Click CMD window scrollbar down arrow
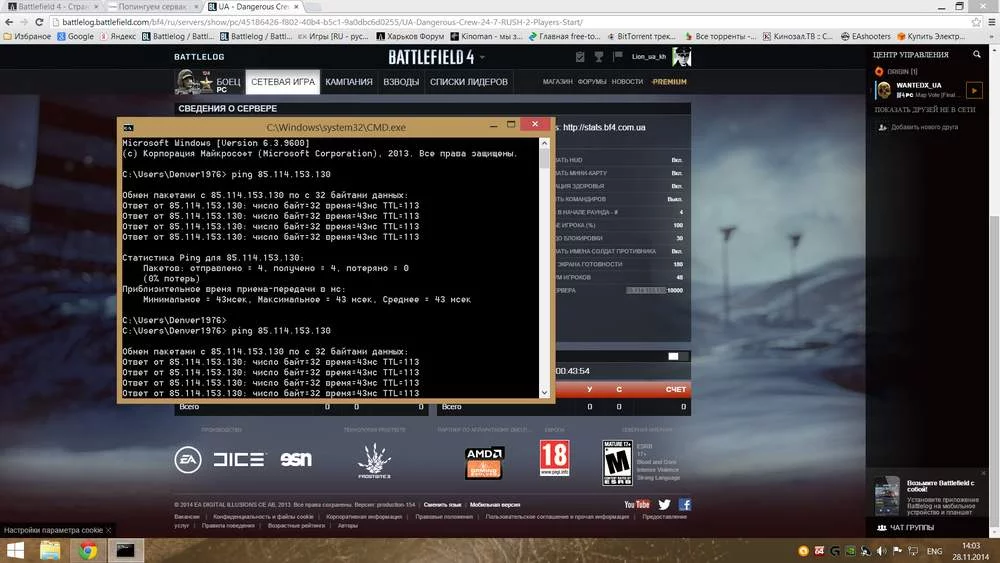Image resolution: width=1000 pixels, height=563 pixels. click(544, 393)
